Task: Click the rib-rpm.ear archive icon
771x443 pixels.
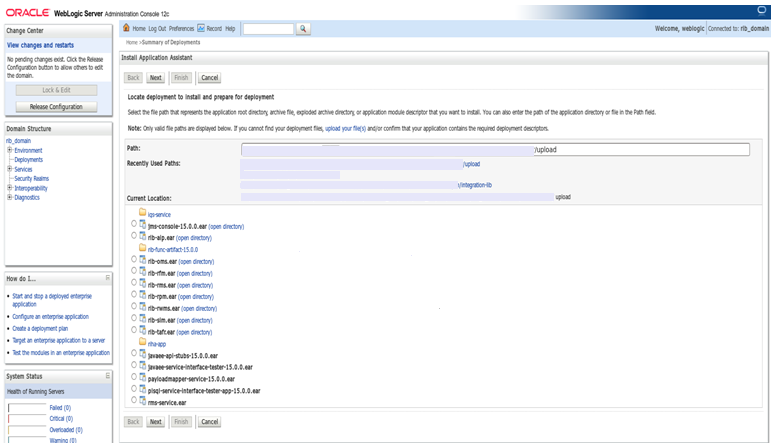Action: 143,295
